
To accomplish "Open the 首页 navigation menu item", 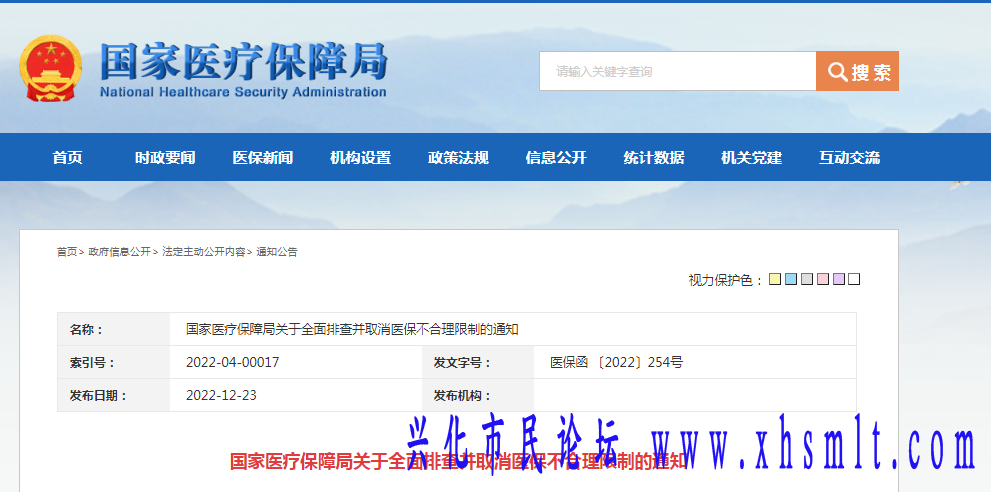I will pos(68,157).
